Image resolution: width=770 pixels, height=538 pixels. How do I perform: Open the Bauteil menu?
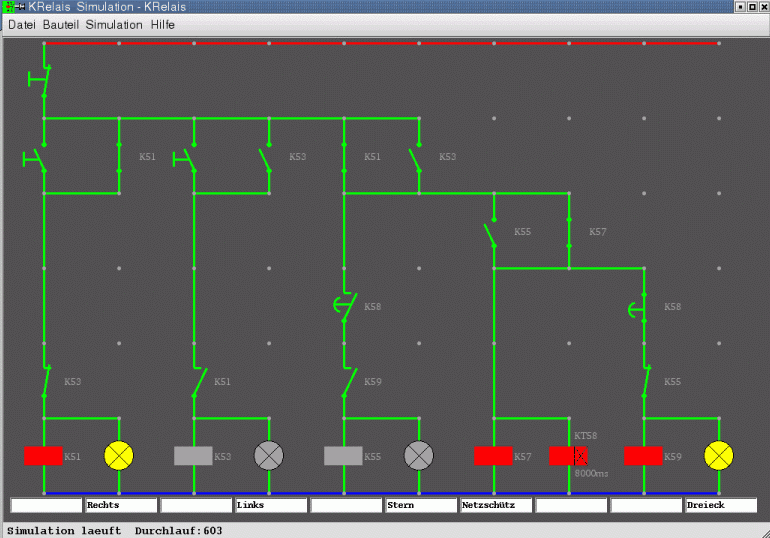(62, 24)
